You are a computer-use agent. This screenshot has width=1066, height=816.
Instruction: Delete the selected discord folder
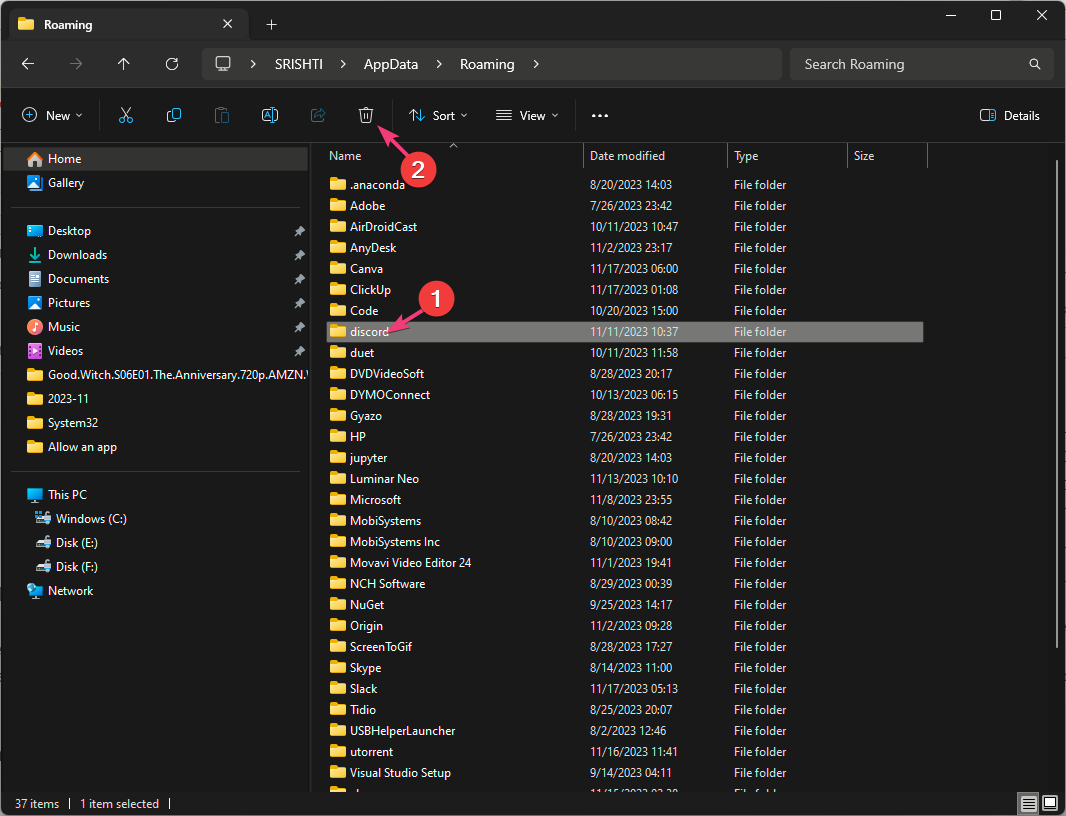(366, 115)
